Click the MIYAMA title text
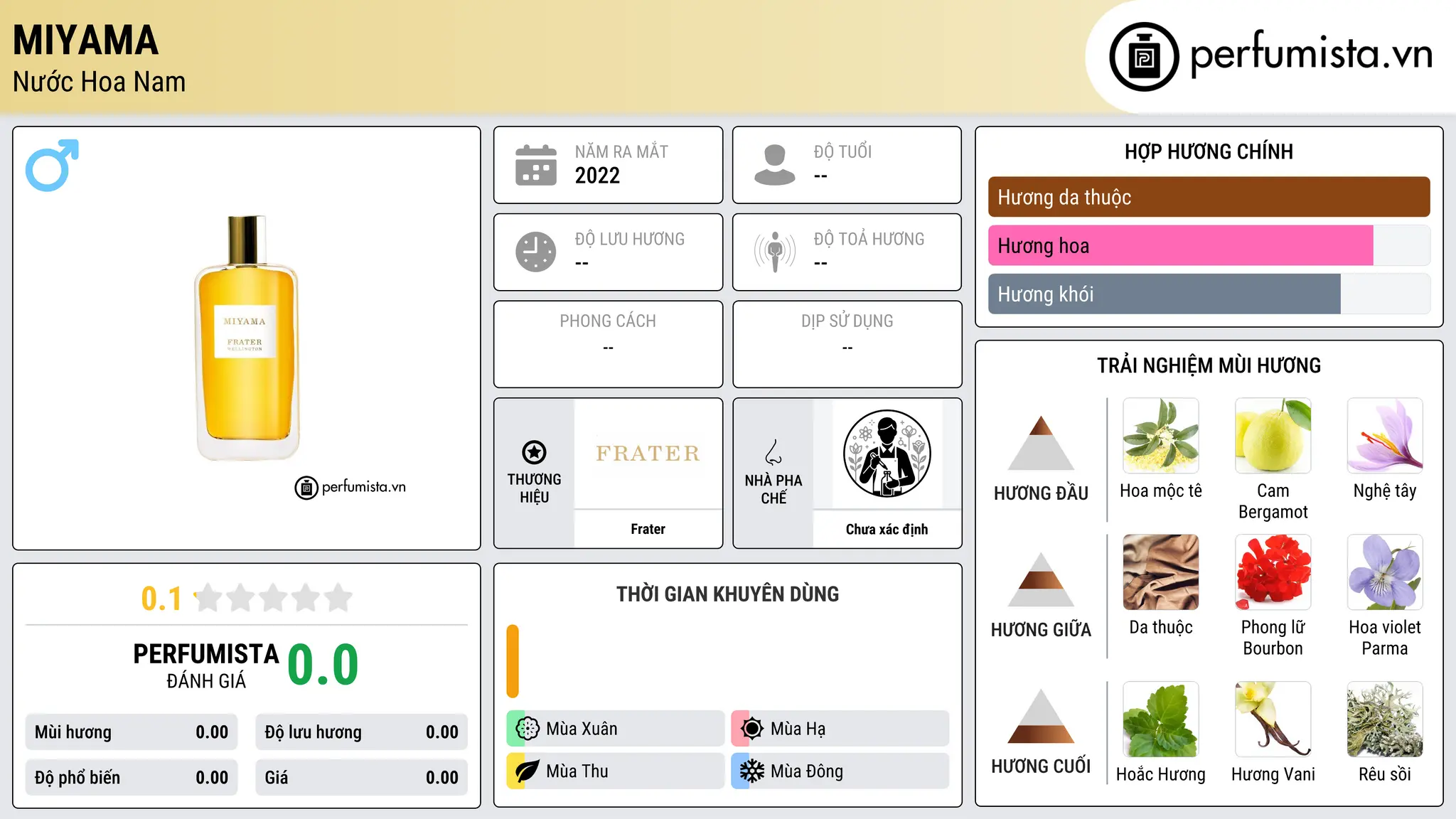 coord(85,40)
